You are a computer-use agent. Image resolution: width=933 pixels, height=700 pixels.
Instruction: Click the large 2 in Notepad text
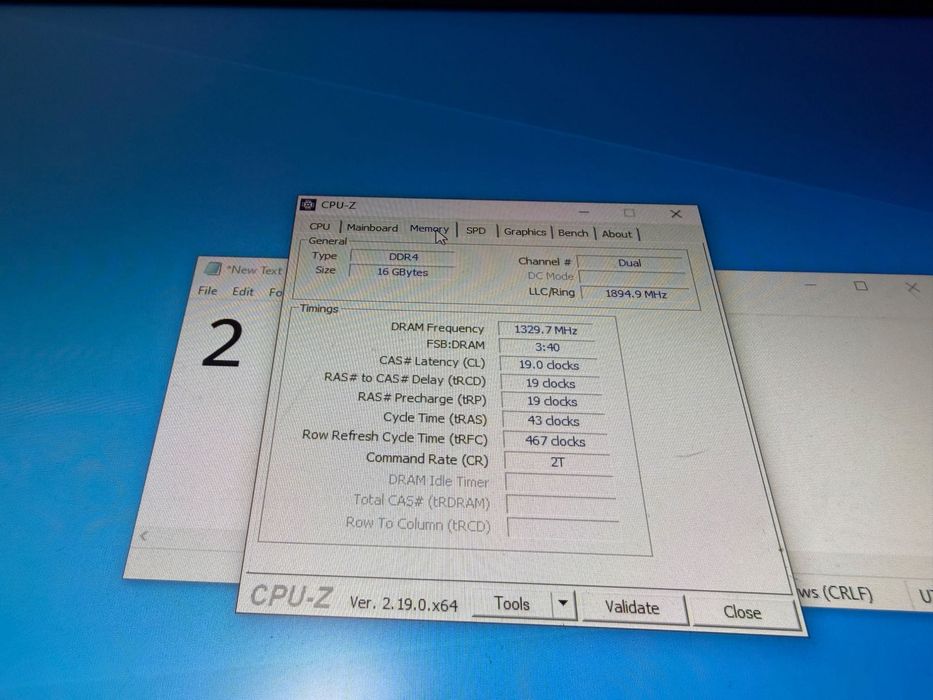[221, 343]
